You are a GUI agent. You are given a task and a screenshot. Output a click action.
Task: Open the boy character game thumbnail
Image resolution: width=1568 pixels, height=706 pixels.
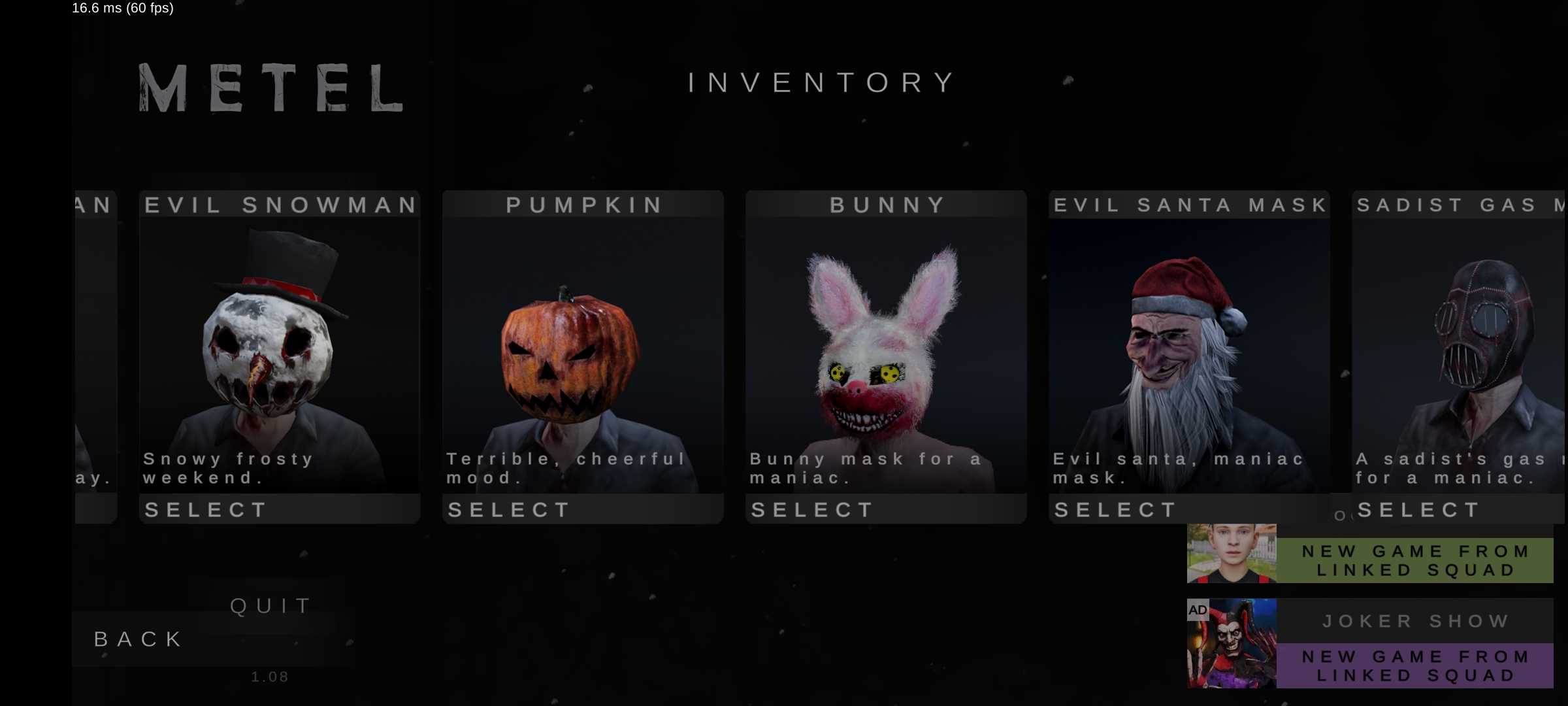1232,554
